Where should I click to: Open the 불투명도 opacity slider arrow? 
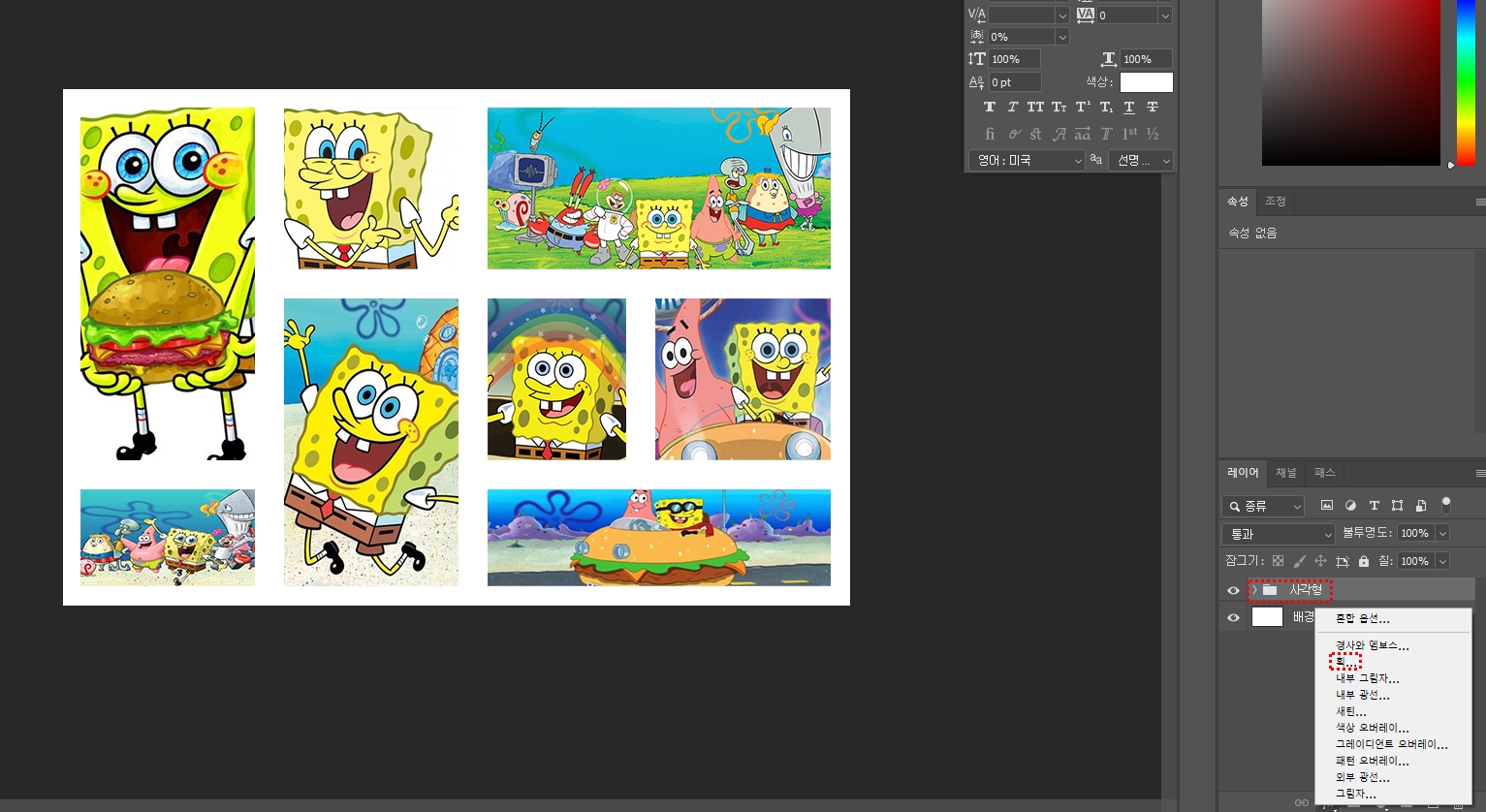tap(1442, 533)
